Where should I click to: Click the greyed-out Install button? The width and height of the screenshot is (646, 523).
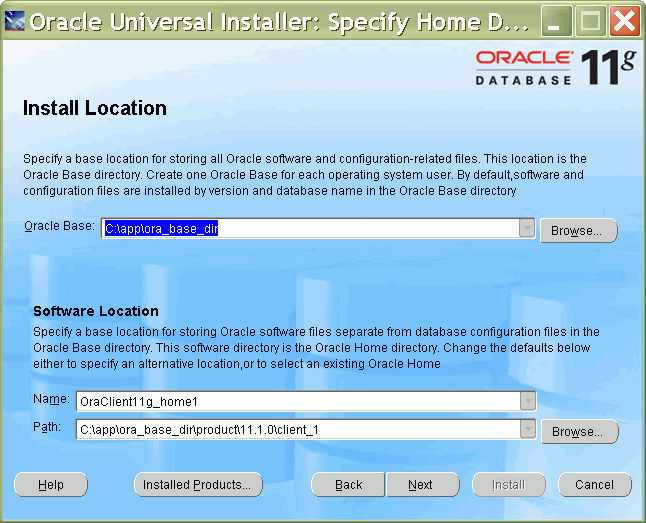pyautogui.click(x=509, y=485)
